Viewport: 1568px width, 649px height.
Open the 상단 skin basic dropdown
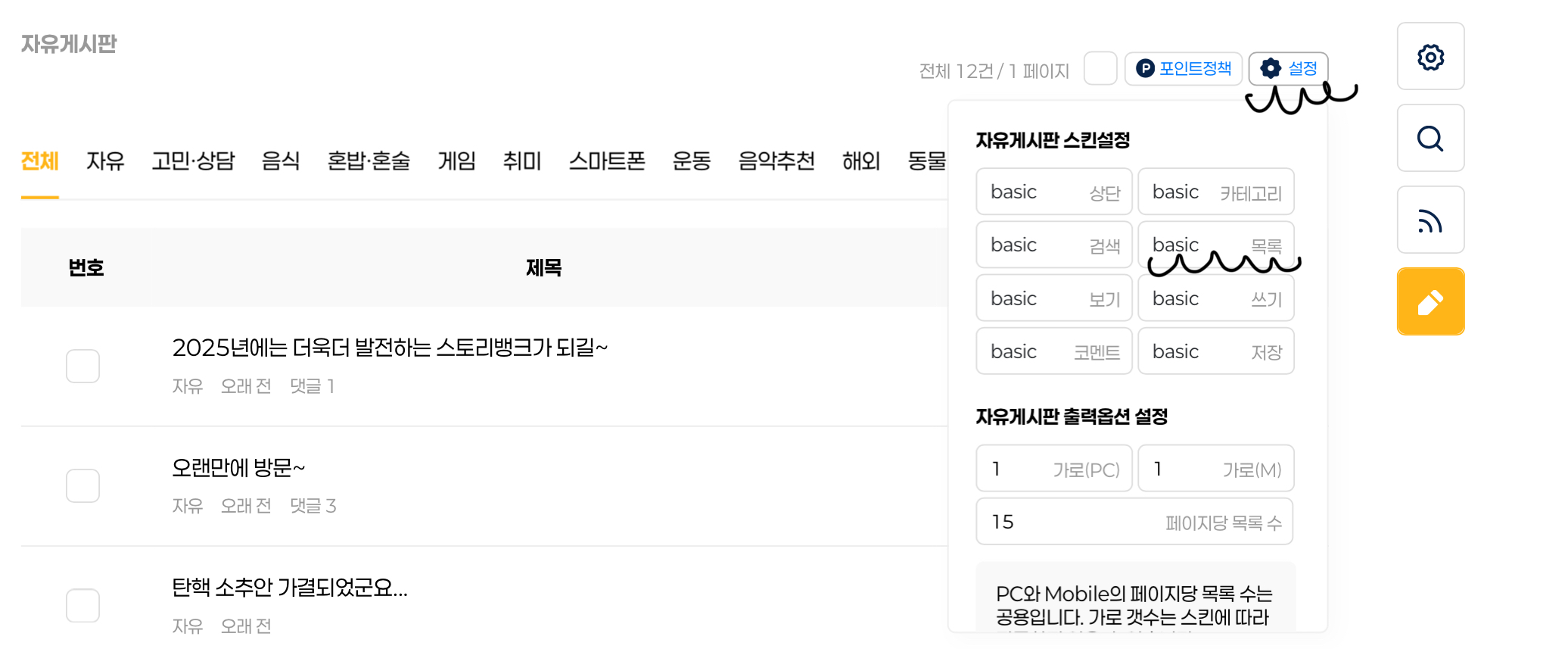pos(1054,192)
